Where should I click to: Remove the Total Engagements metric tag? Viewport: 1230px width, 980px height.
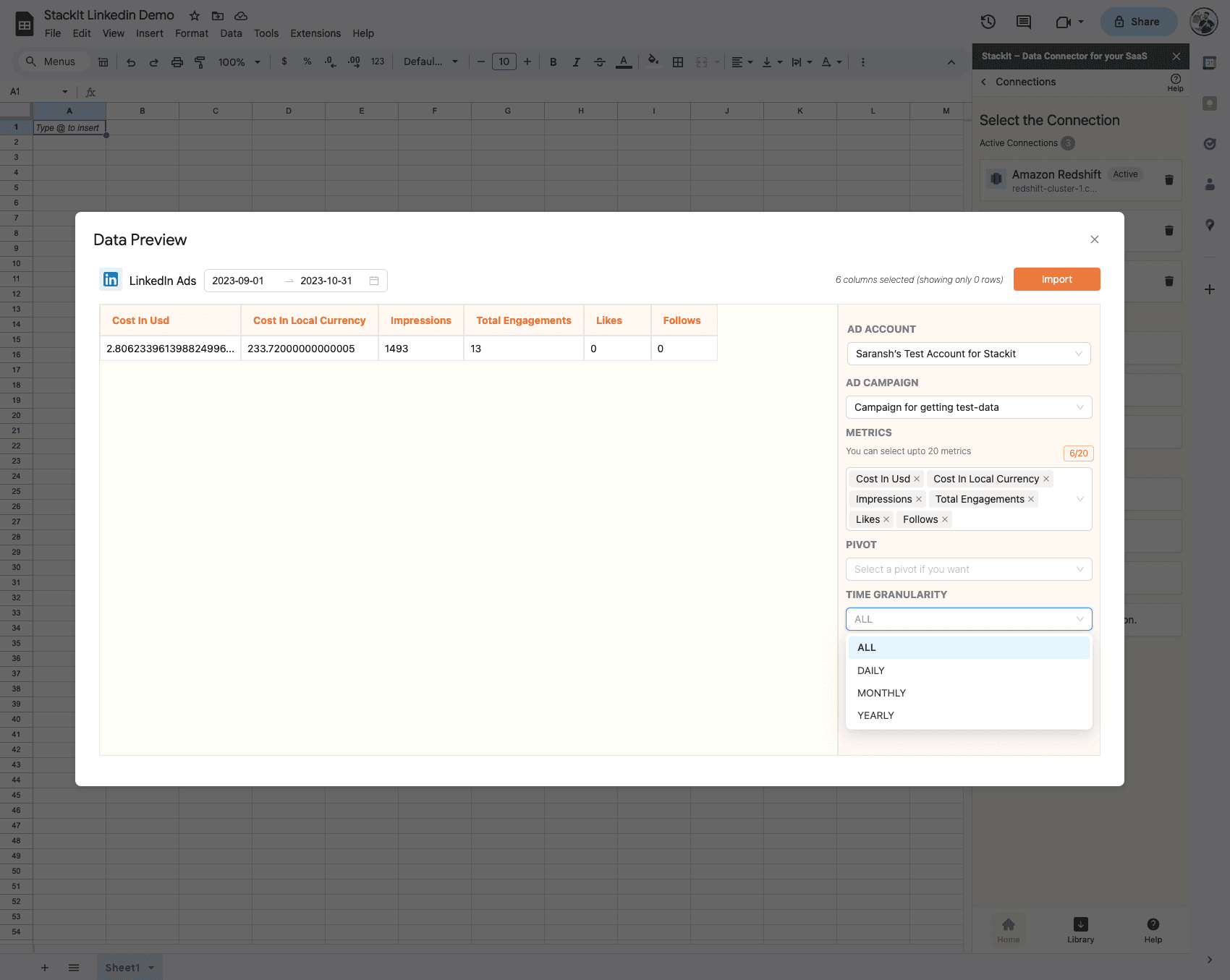tap(1031, 499)
